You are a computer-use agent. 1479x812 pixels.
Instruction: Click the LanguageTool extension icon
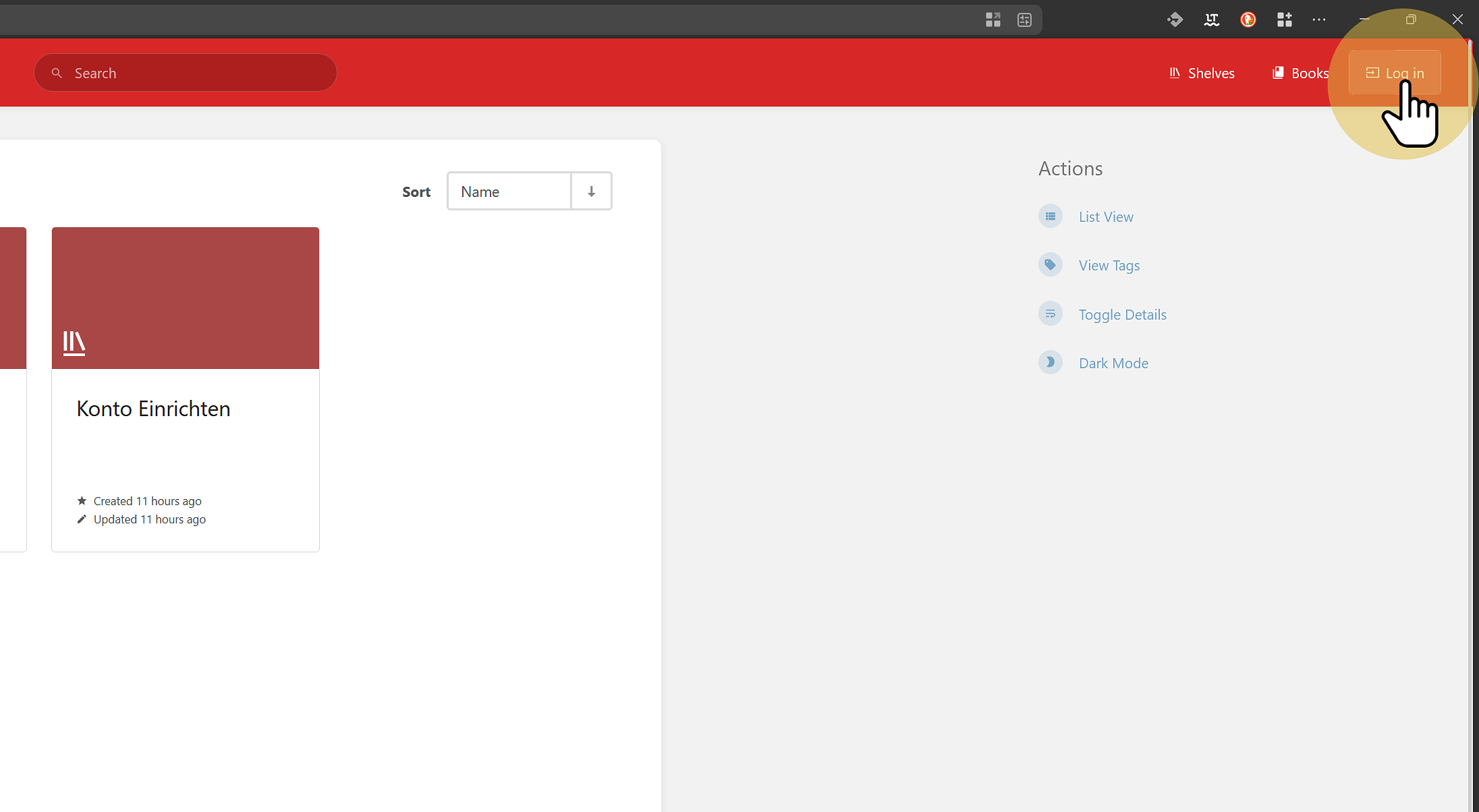[x=1212, y=20]
